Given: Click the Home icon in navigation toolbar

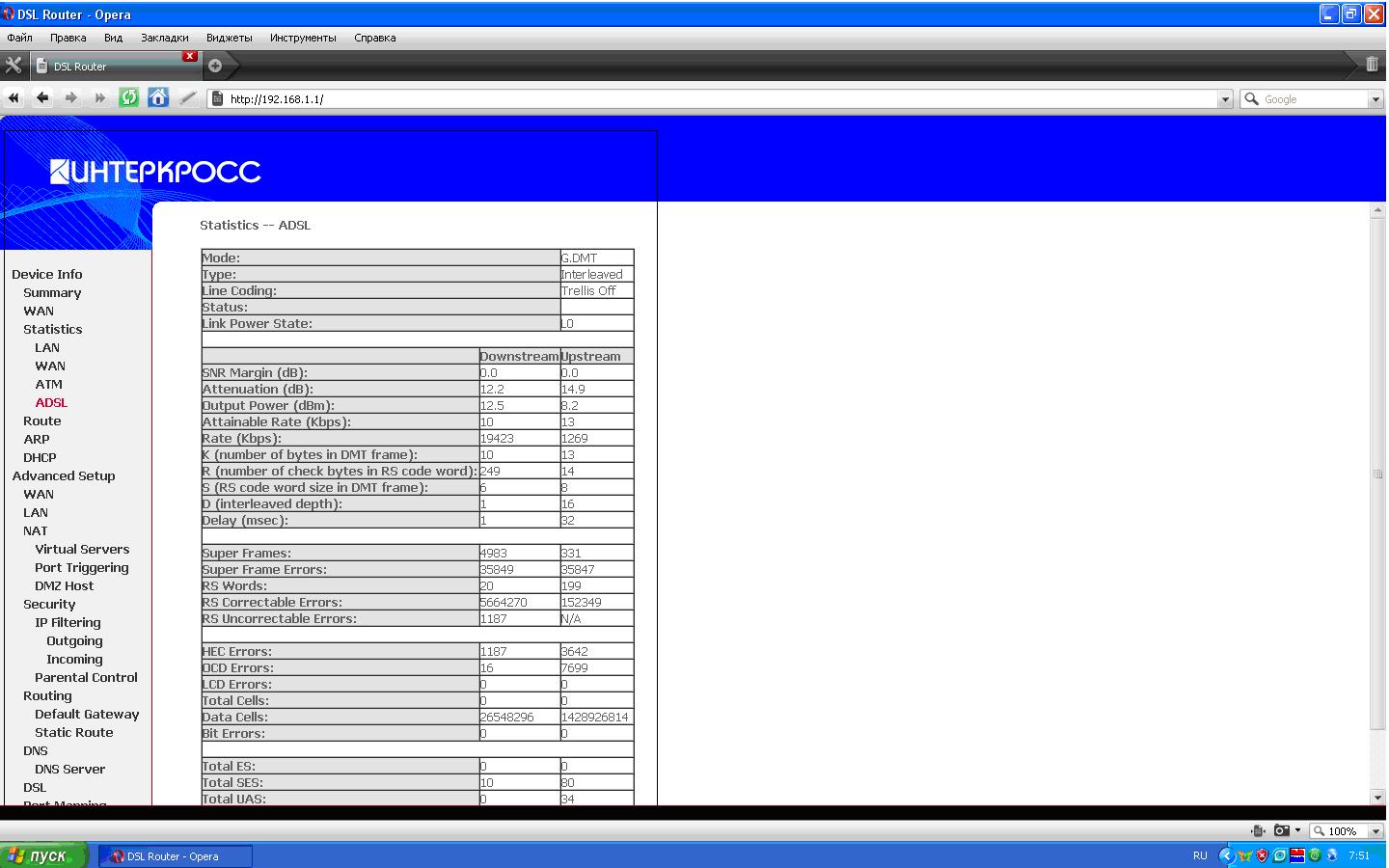Looking at the screenshot, I should 158,98.
